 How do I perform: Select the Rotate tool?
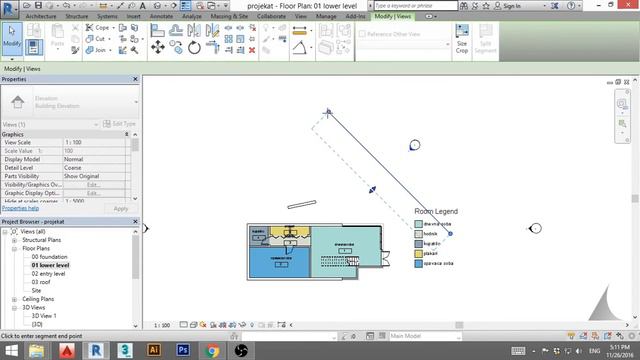point(194,47)
